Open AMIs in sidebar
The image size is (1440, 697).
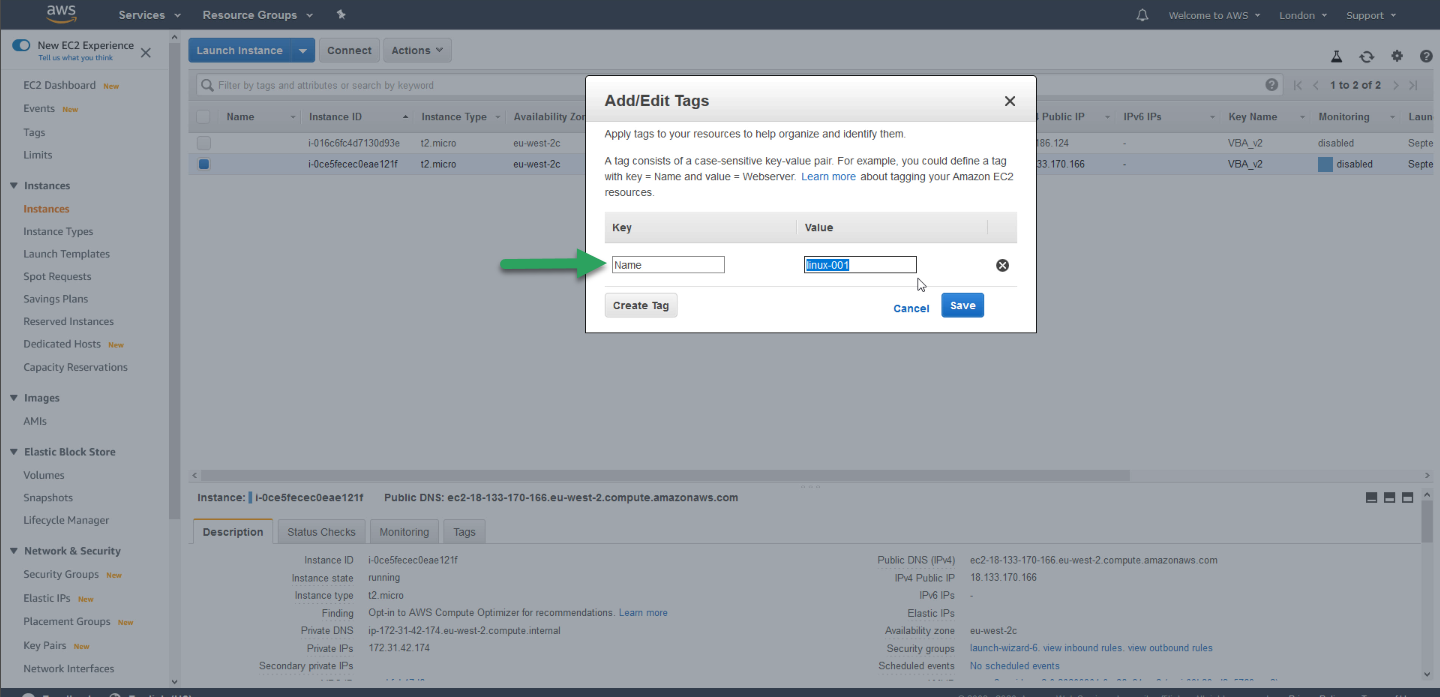click(35, 421)
